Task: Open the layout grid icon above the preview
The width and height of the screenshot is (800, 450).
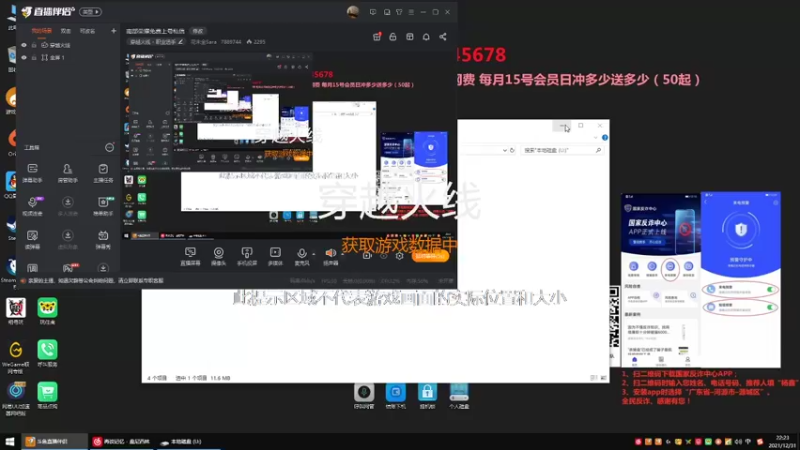Action: [410, 37]
